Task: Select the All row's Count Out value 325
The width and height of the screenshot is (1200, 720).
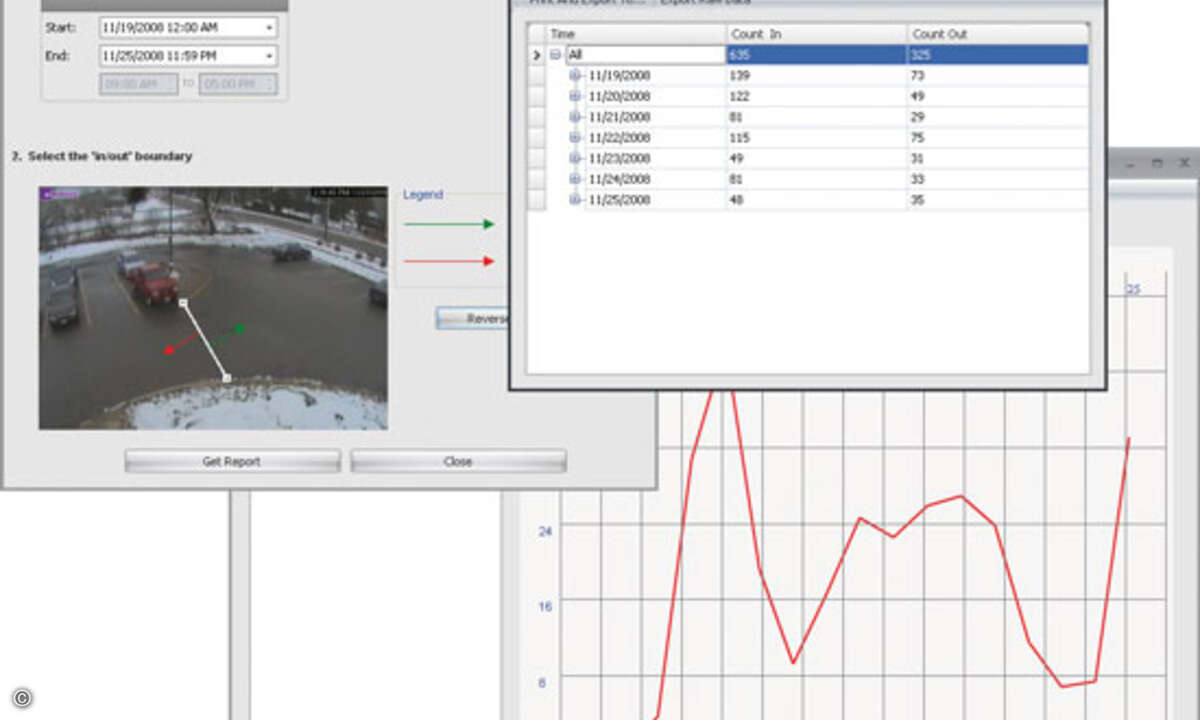Action: click(998, 55)
